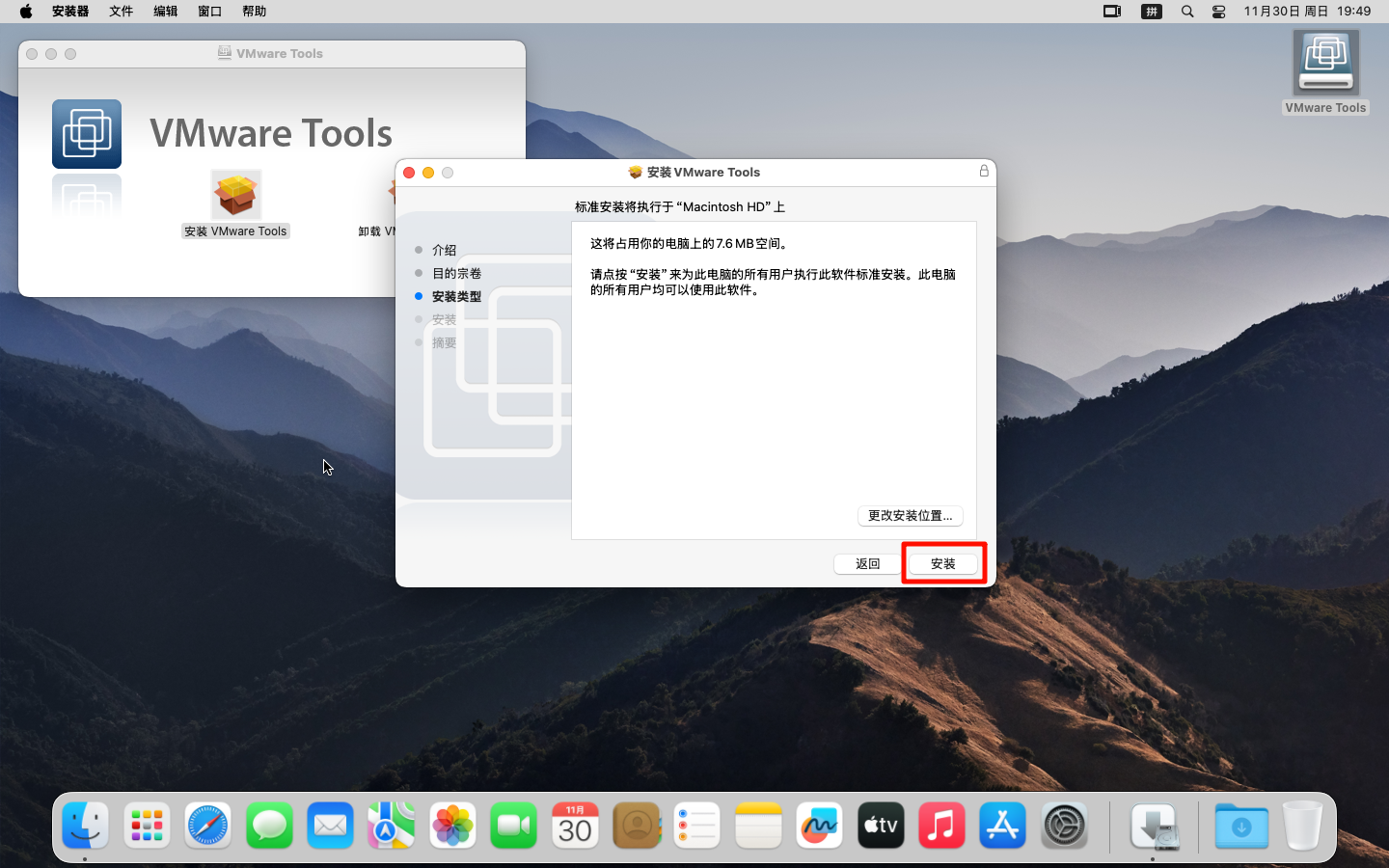Open Music from the Dock

tap(942, 826)
